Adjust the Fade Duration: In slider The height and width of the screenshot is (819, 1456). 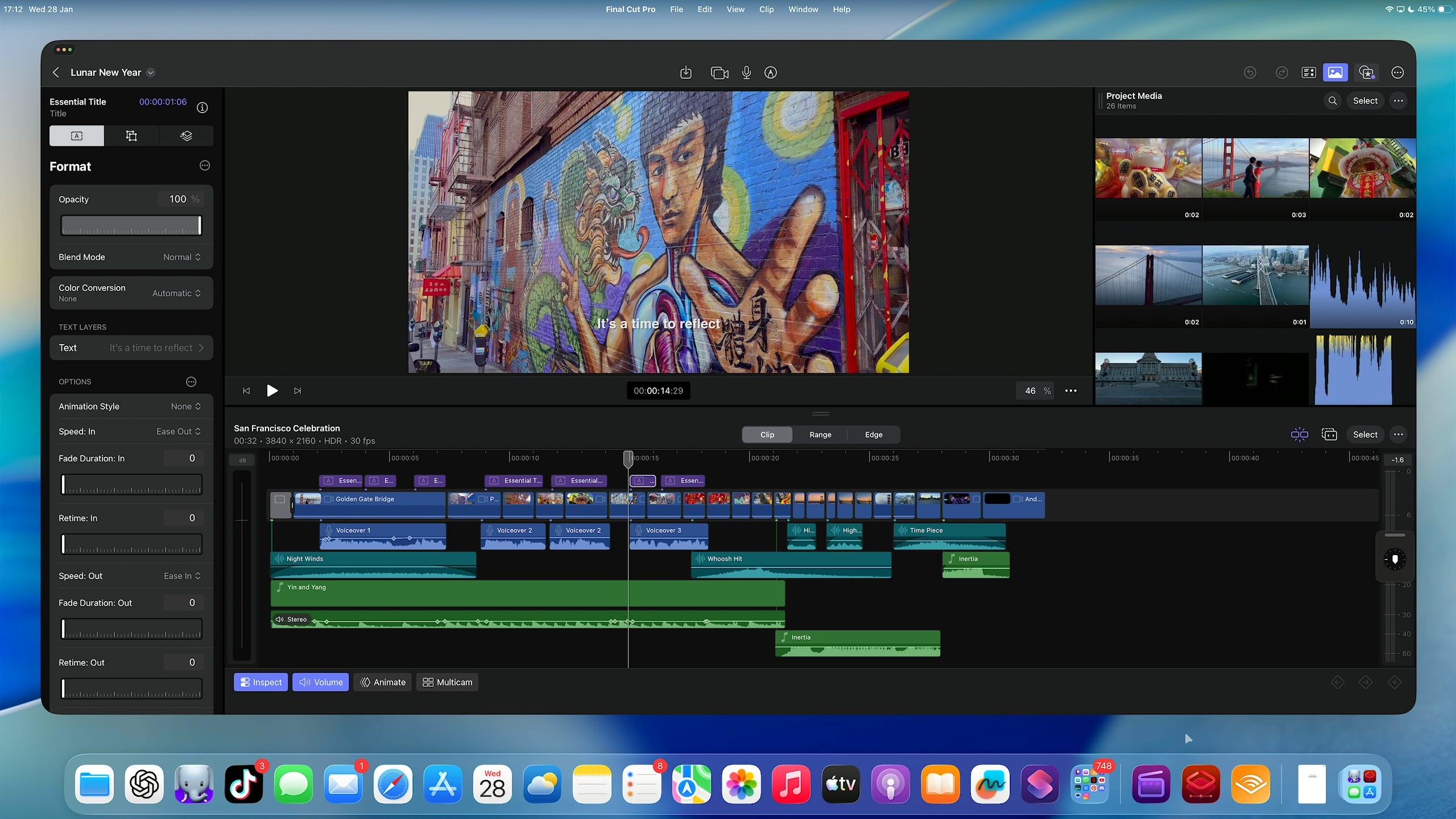(131, 485)
